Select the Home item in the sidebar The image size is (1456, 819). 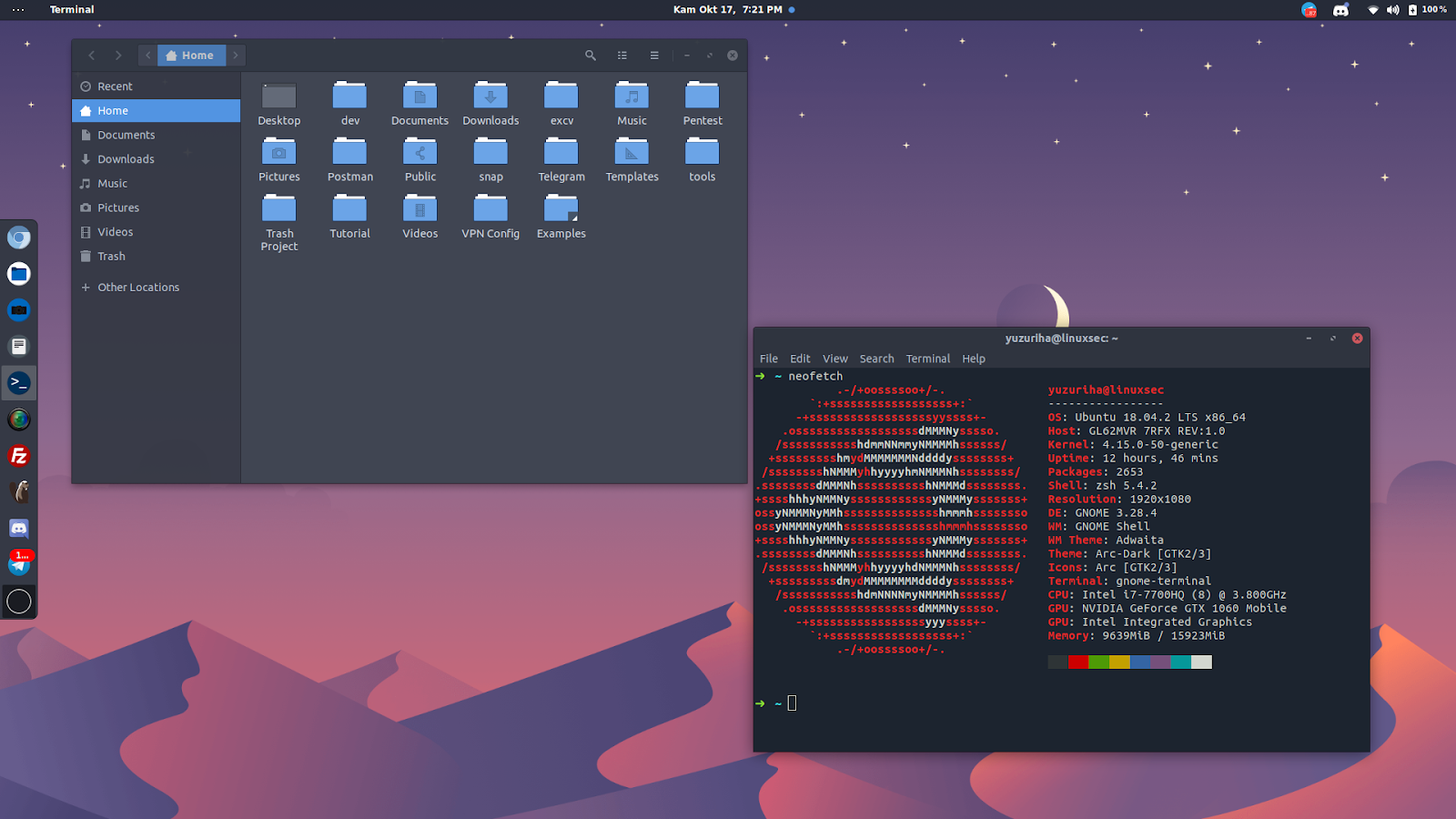click(112, 110)
